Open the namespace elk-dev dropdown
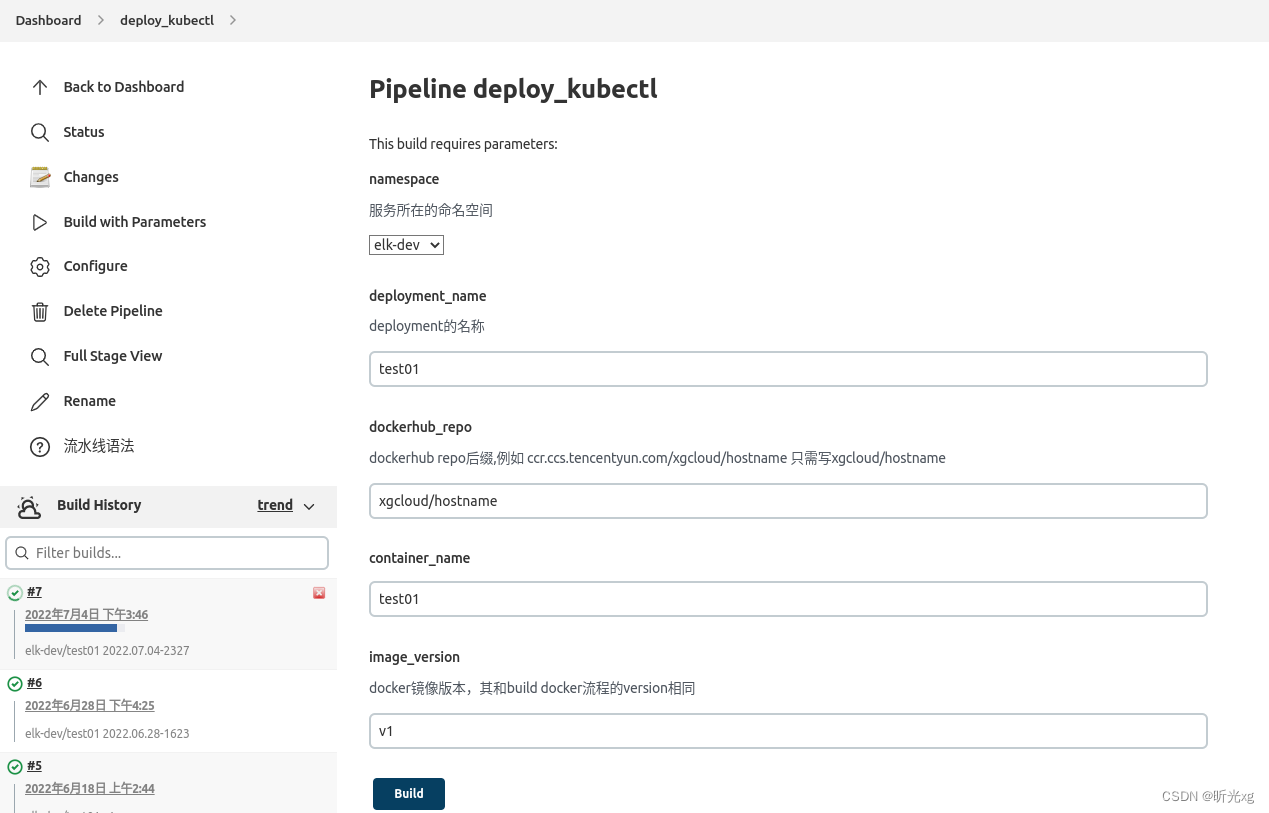The height and width of the screenshot is (813, 1269). coord(406,245)
